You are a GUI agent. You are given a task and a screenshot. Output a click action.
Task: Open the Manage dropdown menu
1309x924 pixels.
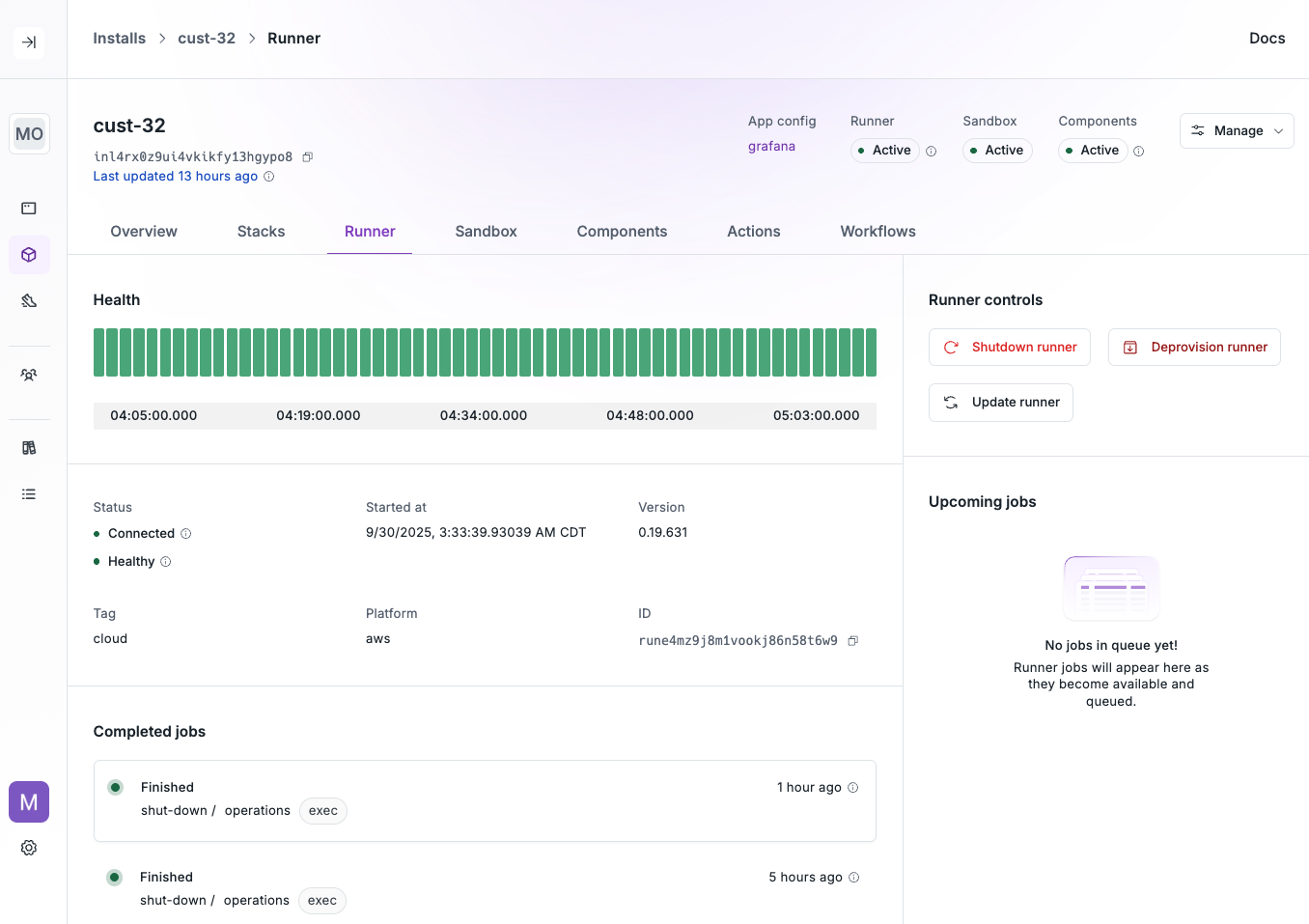point(1237,130)
